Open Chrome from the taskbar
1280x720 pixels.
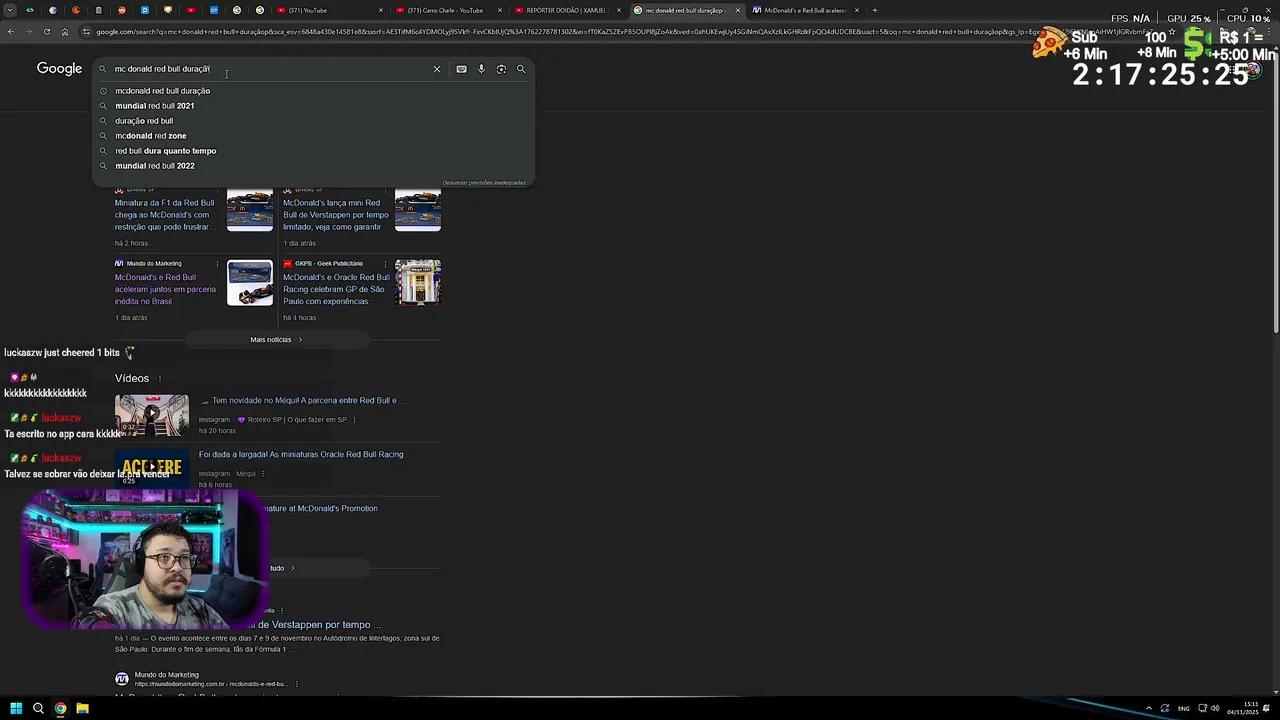click(60, 708)
